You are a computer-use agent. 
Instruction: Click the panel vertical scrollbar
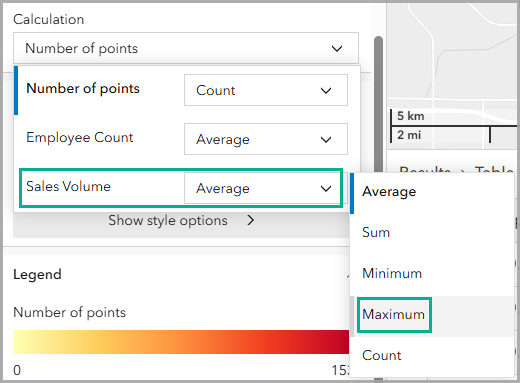coord(378,103)
